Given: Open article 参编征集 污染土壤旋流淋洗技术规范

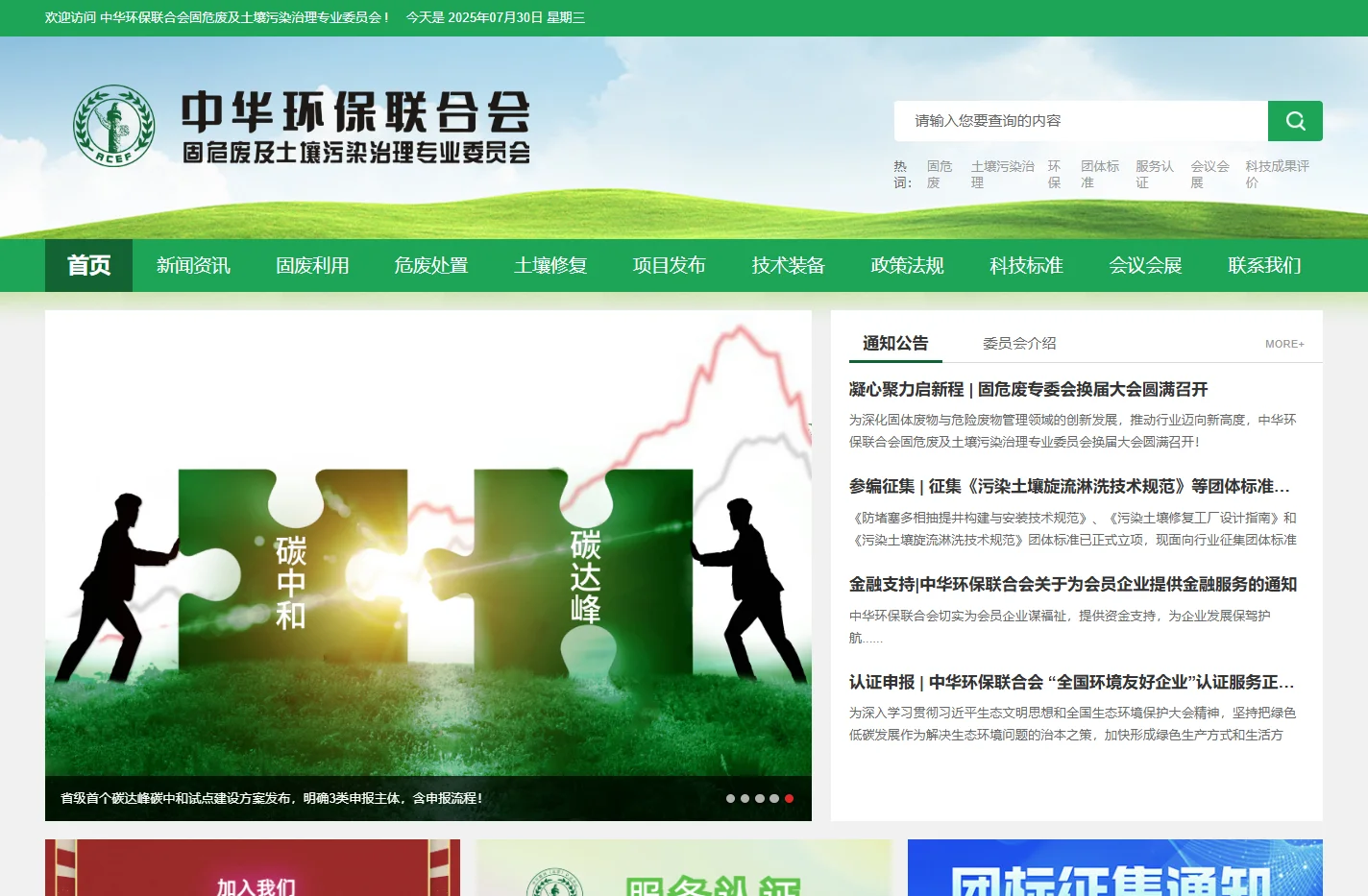Looking at the screenshot, I should coord(1069,486).
